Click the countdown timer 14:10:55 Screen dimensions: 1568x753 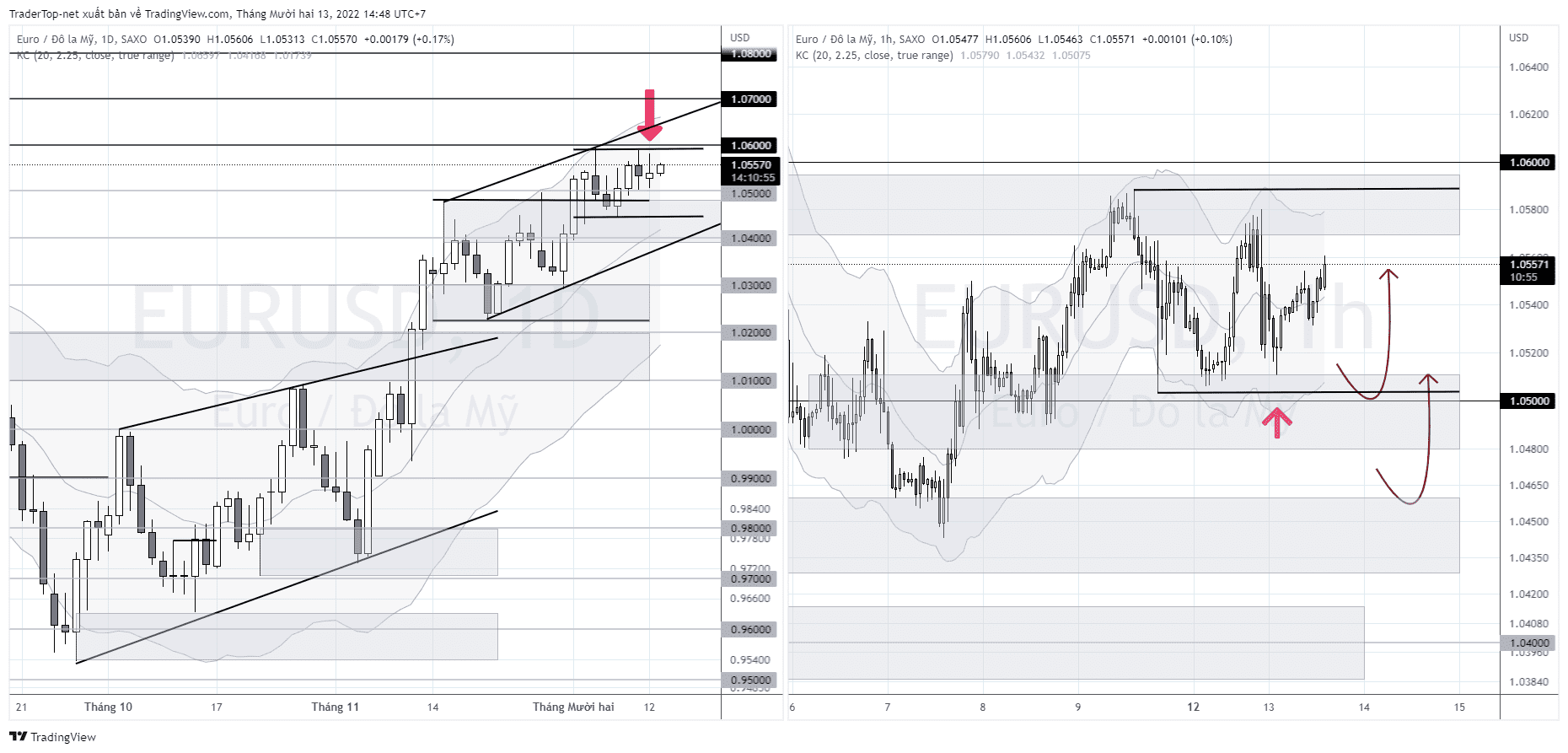click(x=753, y=178)
